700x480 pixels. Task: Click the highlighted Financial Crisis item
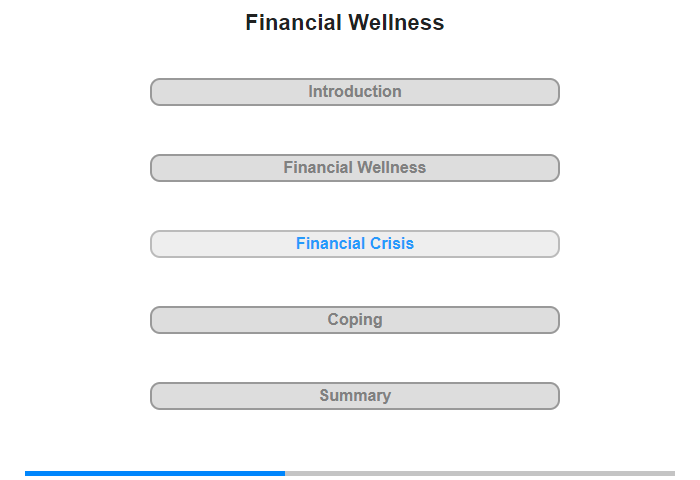354,244
